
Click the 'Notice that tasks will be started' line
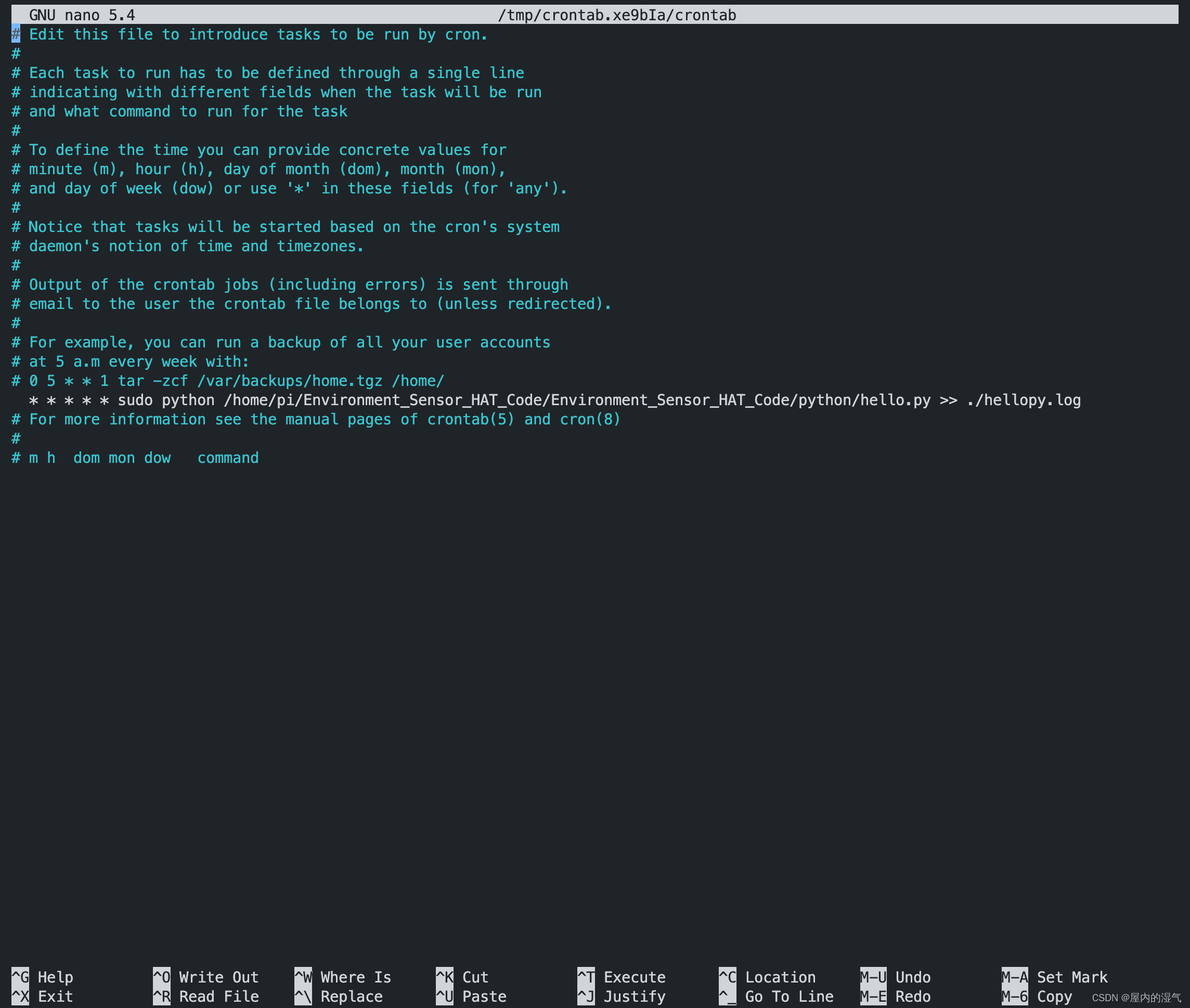(285, 227)
